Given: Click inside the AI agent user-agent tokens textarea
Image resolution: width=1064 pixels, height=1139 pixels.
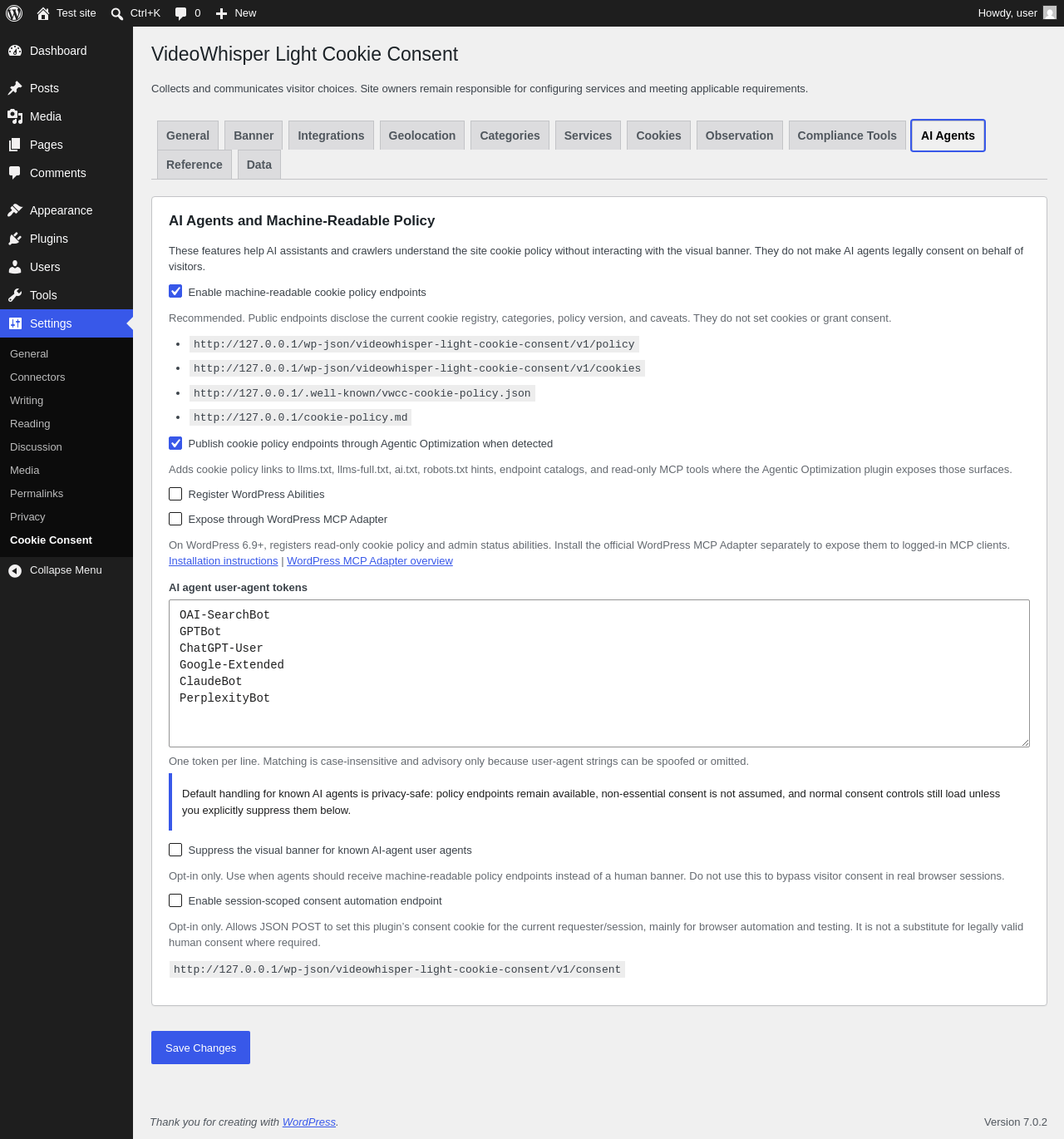Looking at the screenshot, I should tap(599, 673).
